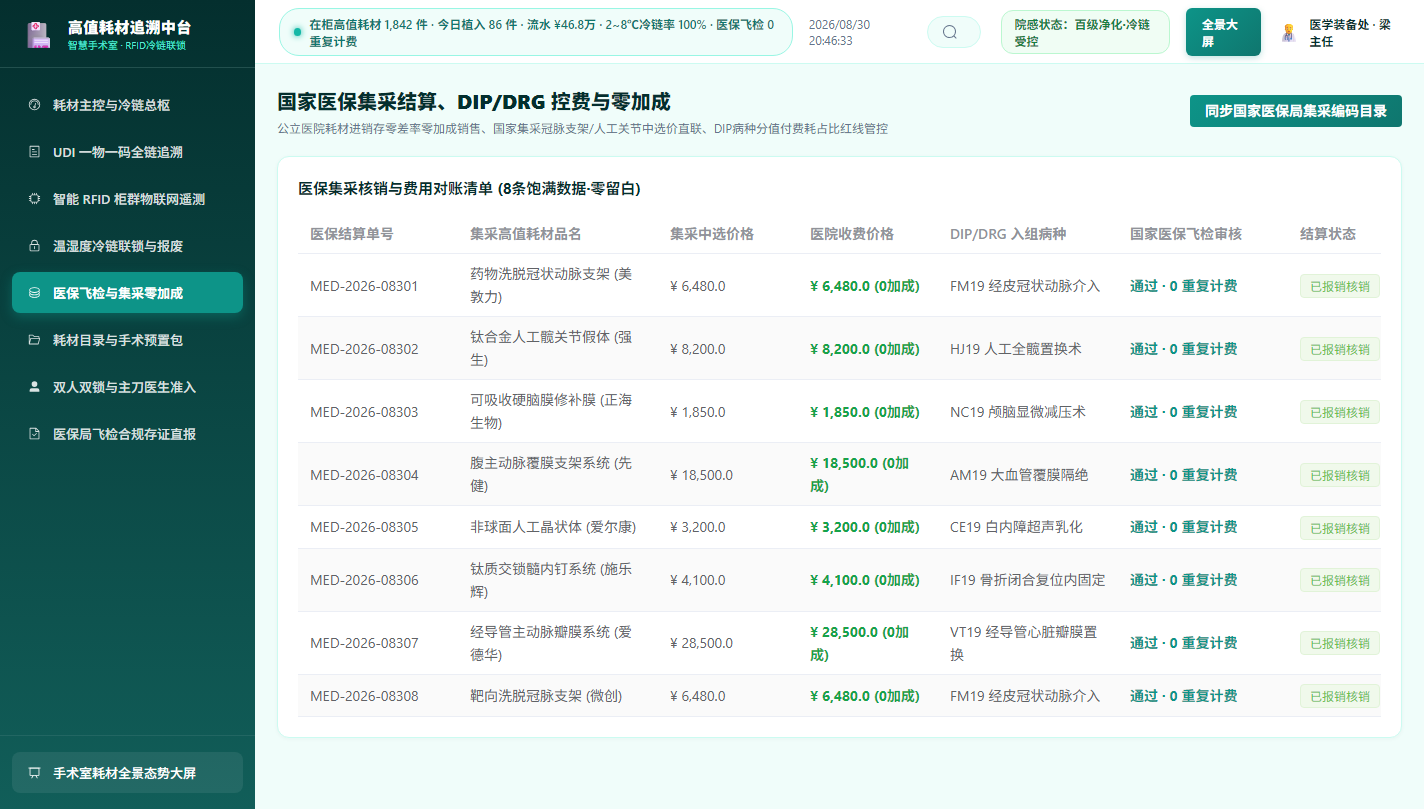Click selected price ¥ 4,100.0 in MED-2026-08306 row
The height and width of the screenshot is (809, 1424).
click(x=698, y=580)
